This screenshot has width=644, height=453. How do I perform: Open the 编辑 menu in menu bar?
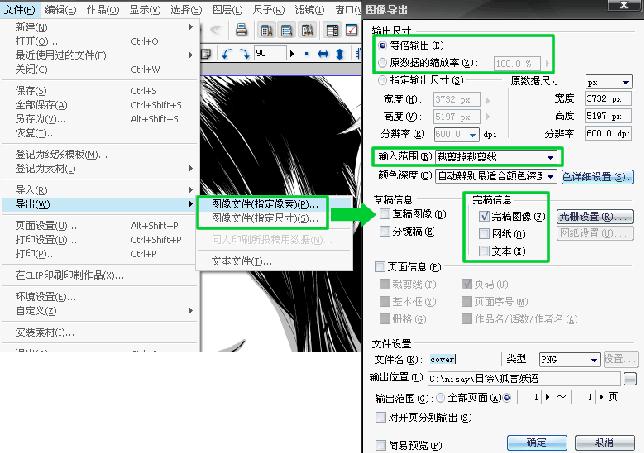60,9
